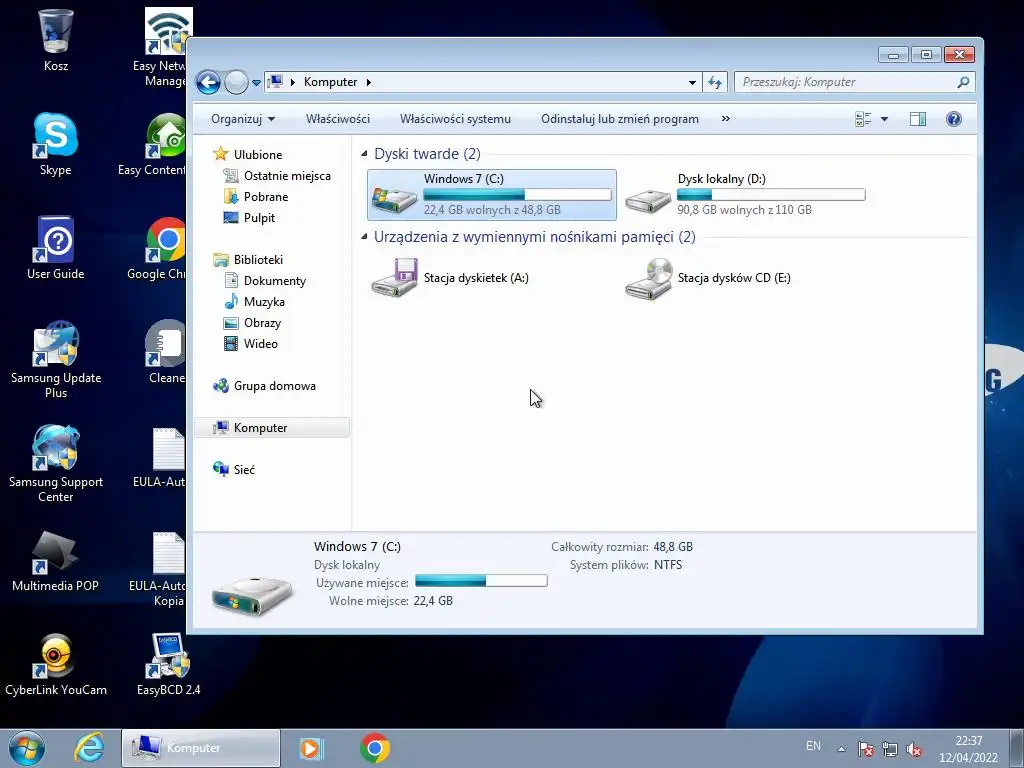Select the Stacja dysków CD (E:) drive
Screen dimensions: 1024x768
click(x=648, y=278)
